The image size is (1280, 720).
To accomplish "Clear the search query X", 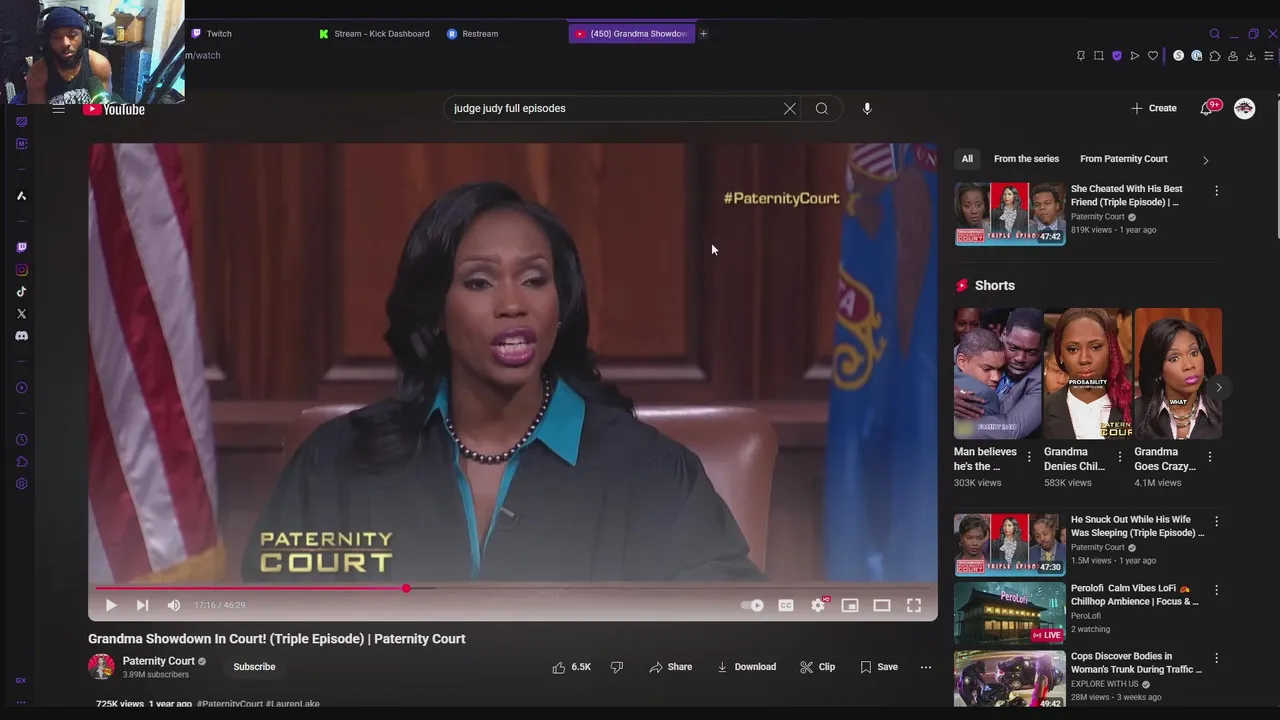I will point(790,108).
